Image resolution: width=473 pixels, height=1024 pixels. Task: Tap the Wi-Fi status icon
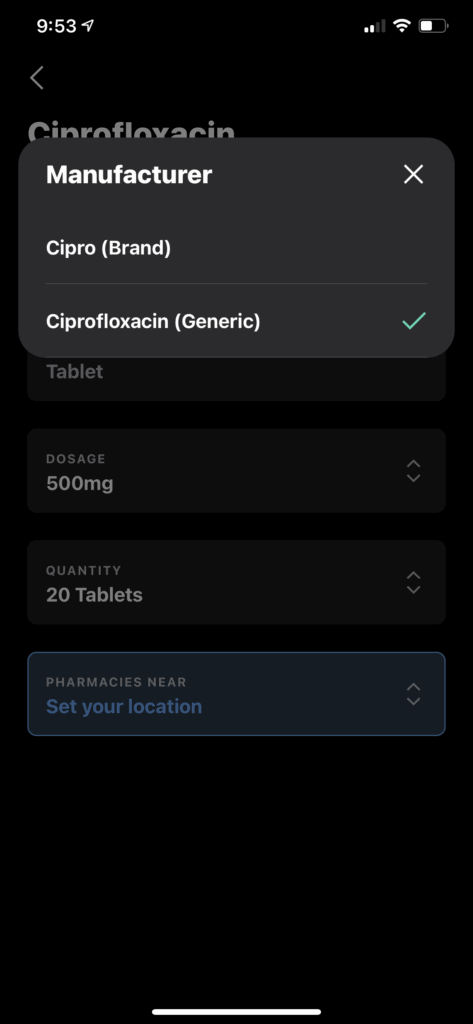tap(402, 26)
